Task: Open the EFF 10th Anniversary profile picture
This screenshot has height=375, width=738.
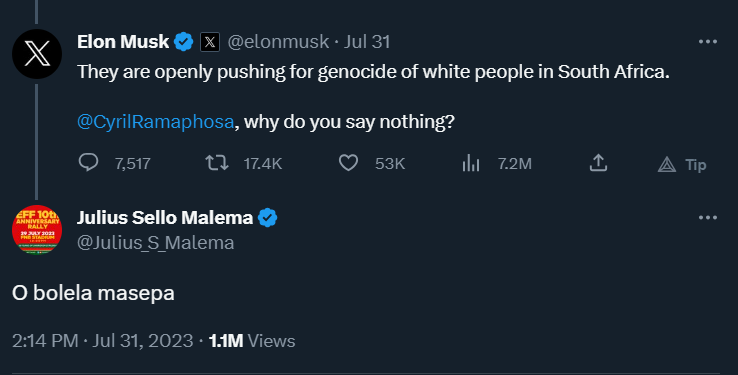Action: (x=37, y=230)
